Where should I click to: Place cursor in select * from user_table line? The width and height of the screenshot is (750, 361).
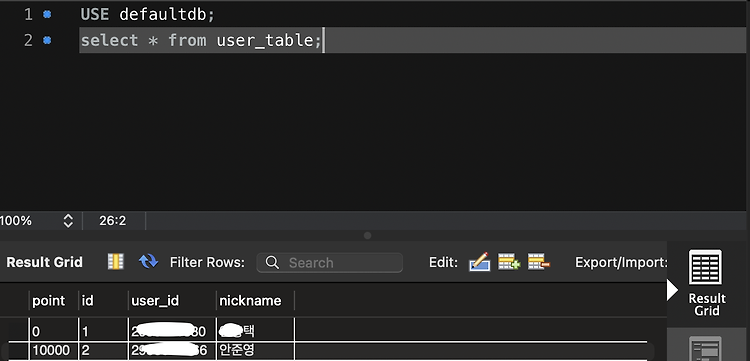tap(200, 40)
